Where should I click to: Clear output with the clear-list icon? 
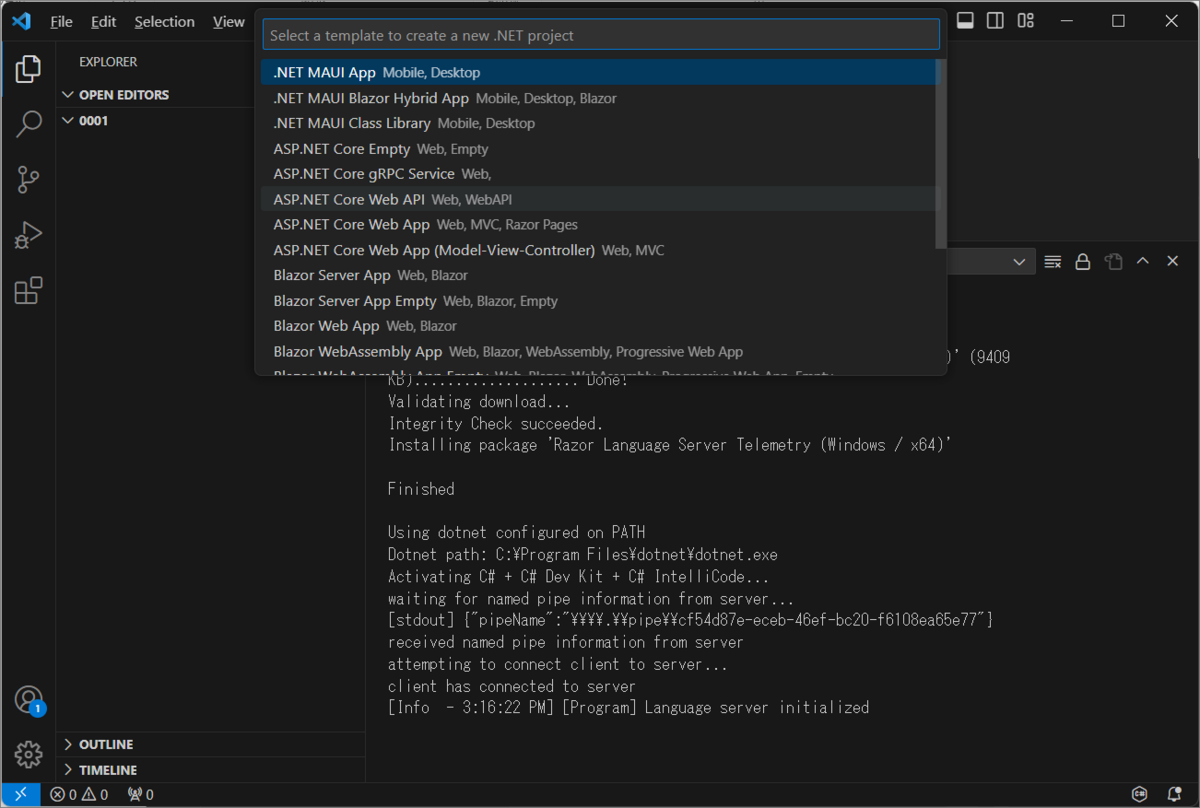pyautogui.click(x=1052, y=261)
